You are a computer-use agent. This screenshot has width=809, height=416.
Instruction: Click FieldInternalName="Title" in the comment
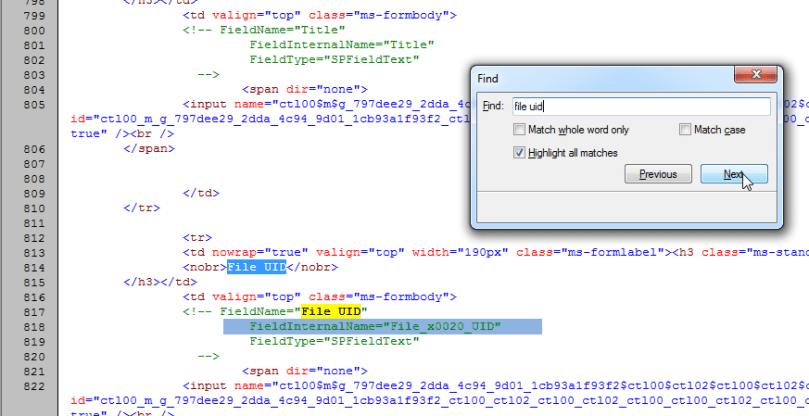341,45
